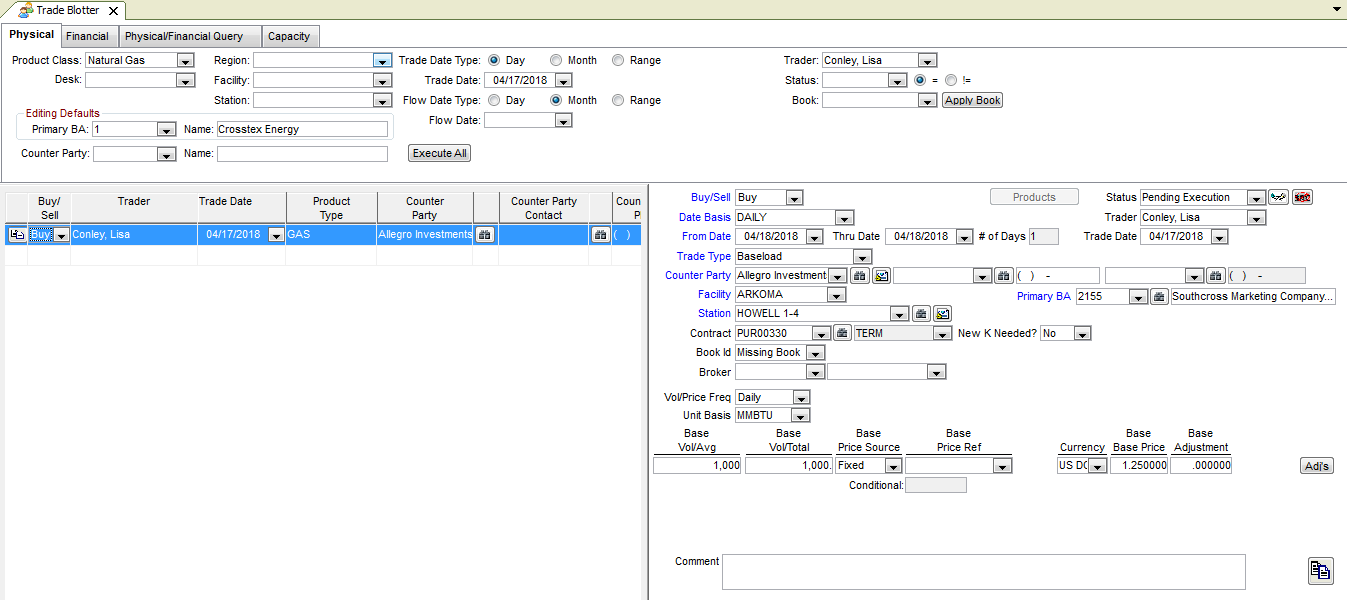The width and height of the screenshot is (1347, 600).
Task: Click the binoculars search icon next to Primary BA 2155
Action: point(1159,296)
